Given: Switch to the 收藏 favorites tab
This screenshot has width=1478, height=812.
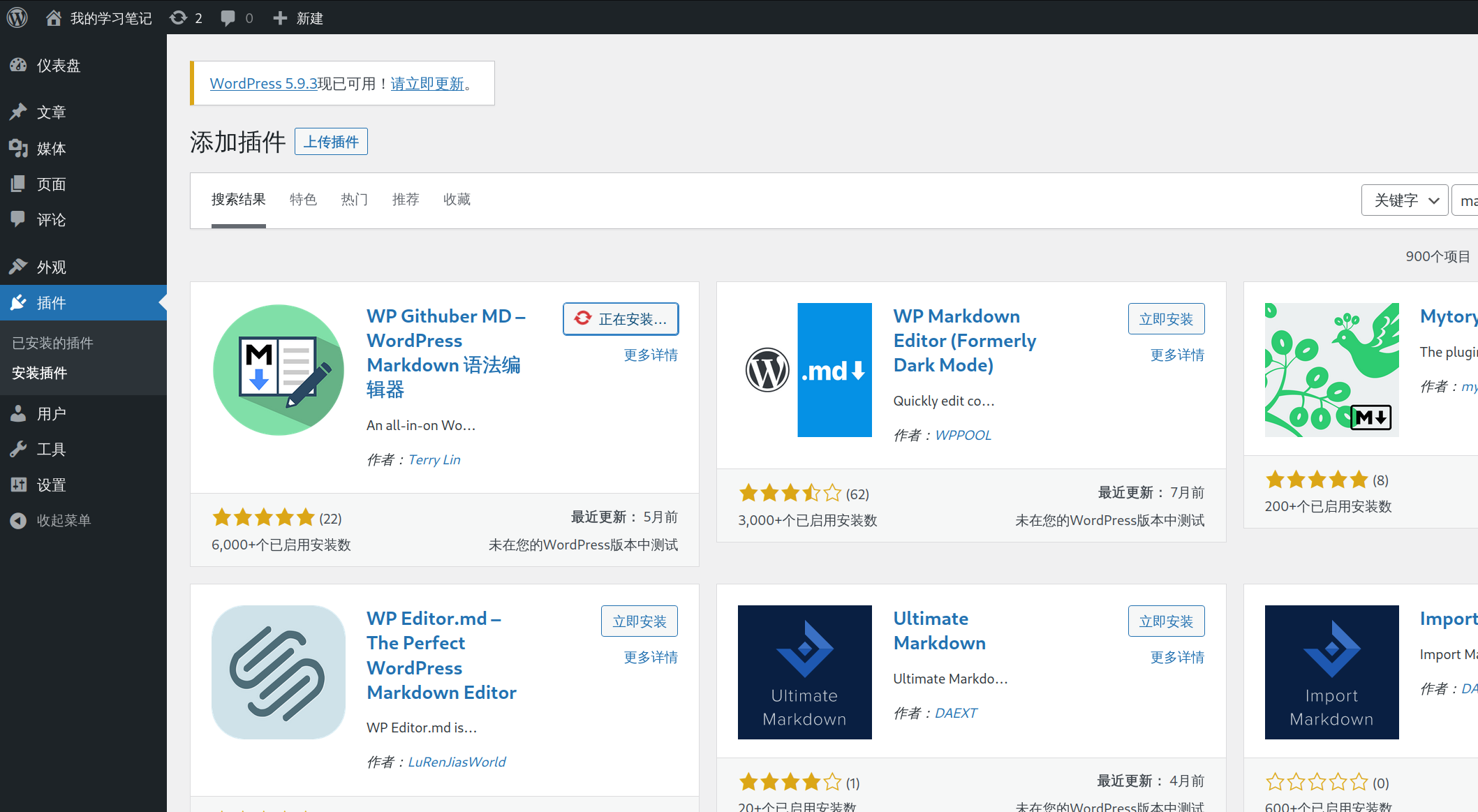Looking at the screenshot, I should [x=457, y=200].
